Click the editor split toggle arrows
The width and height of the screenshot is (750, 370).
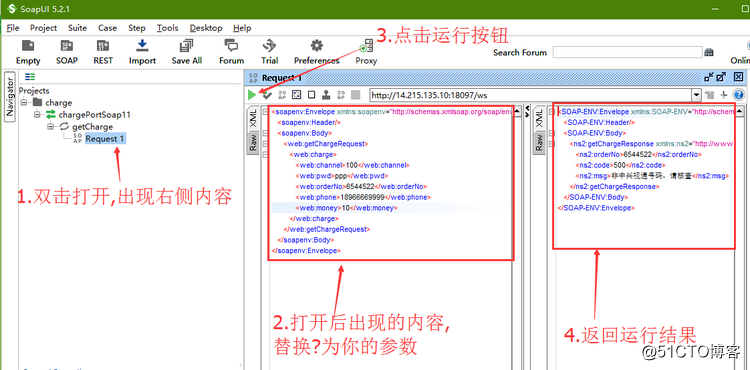[528, 112]
